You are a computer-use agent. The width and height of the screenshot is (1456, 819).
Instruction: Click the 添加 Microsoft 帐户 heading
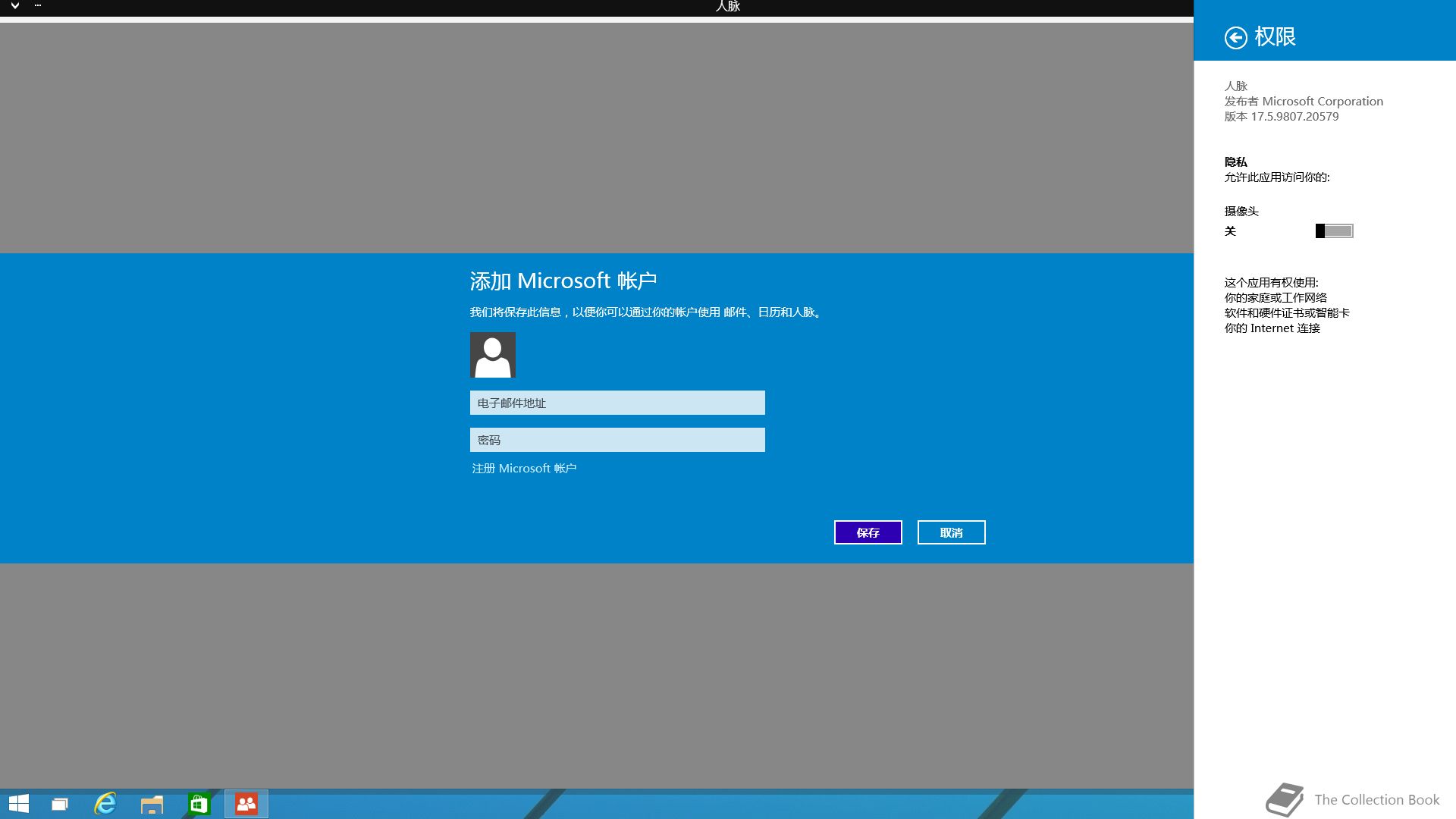pyautogui.click(x=563, y=281)
